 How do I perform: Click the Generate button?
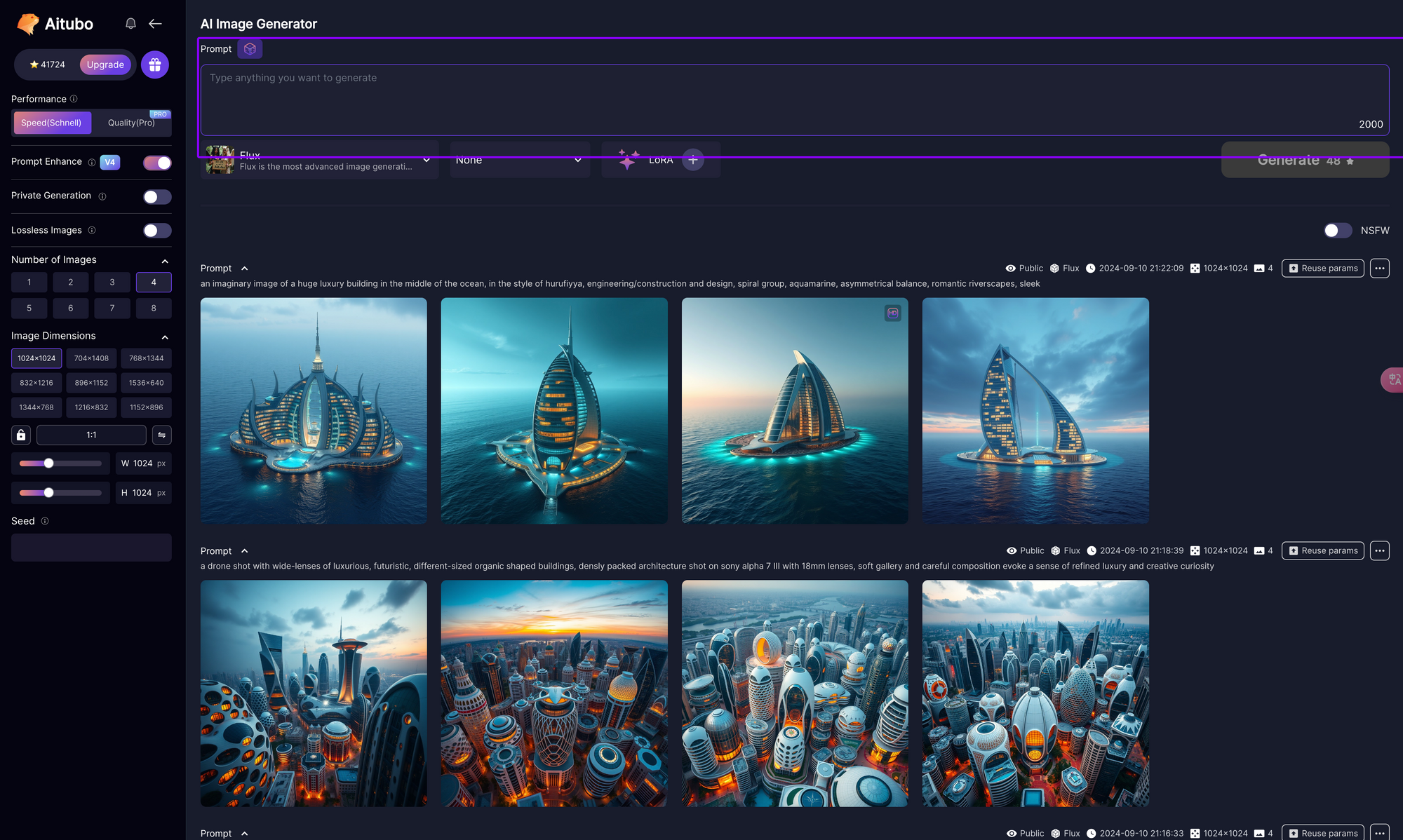tap(1305, 160)
